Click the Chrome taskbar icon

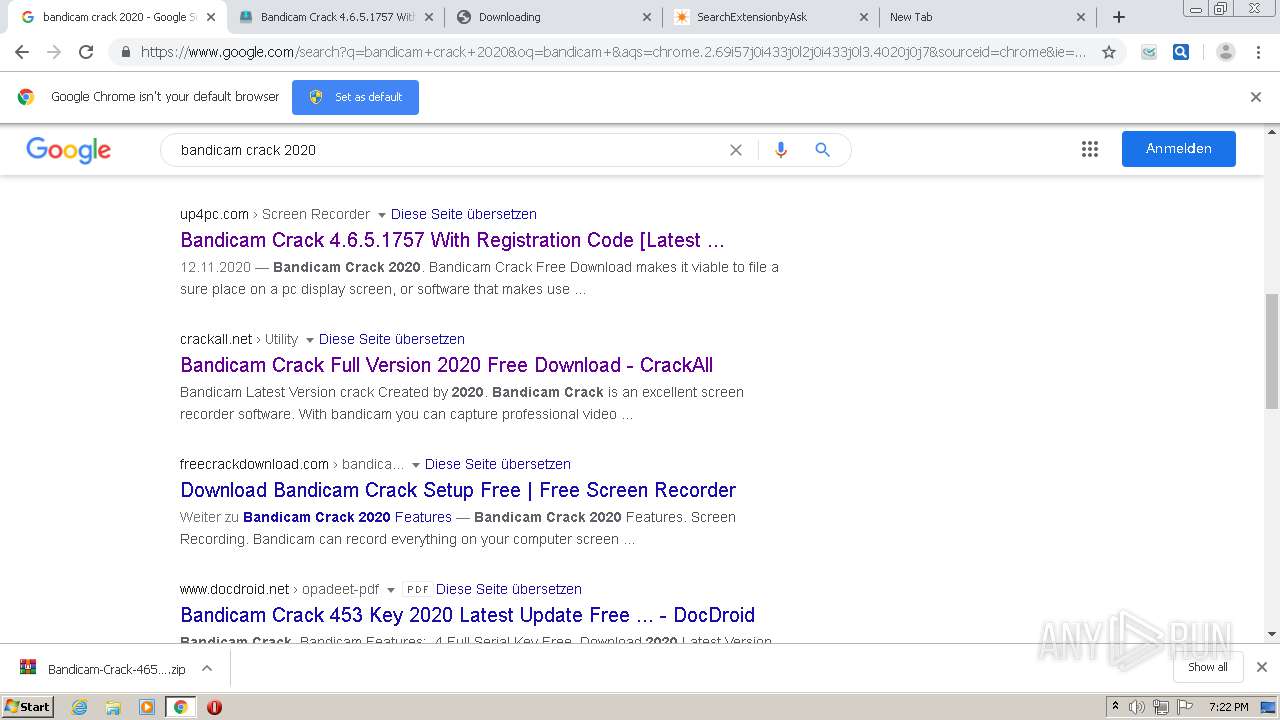click(180, 707)
